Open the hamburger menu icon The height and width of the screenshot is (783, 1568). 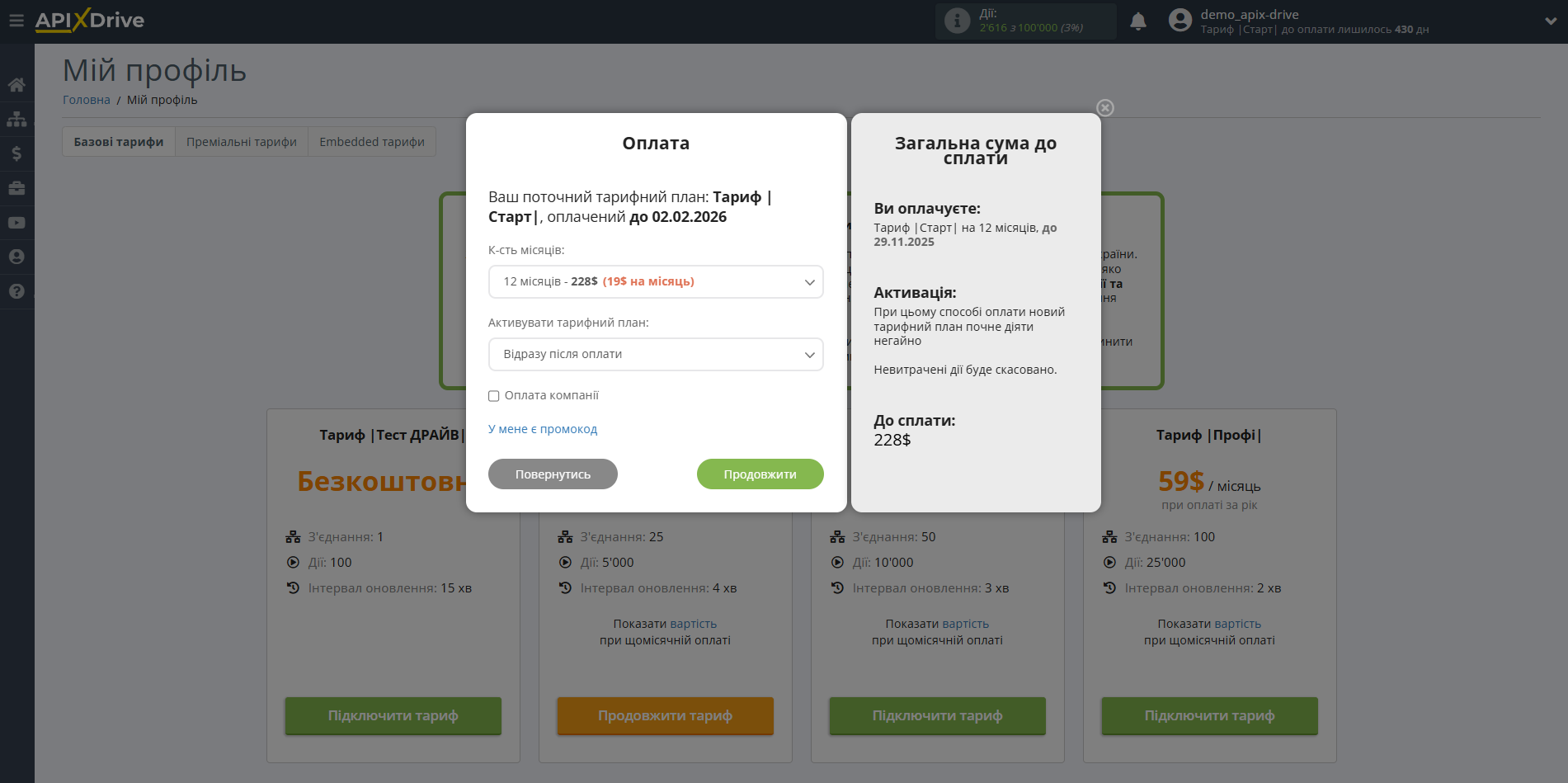[16, 21]
